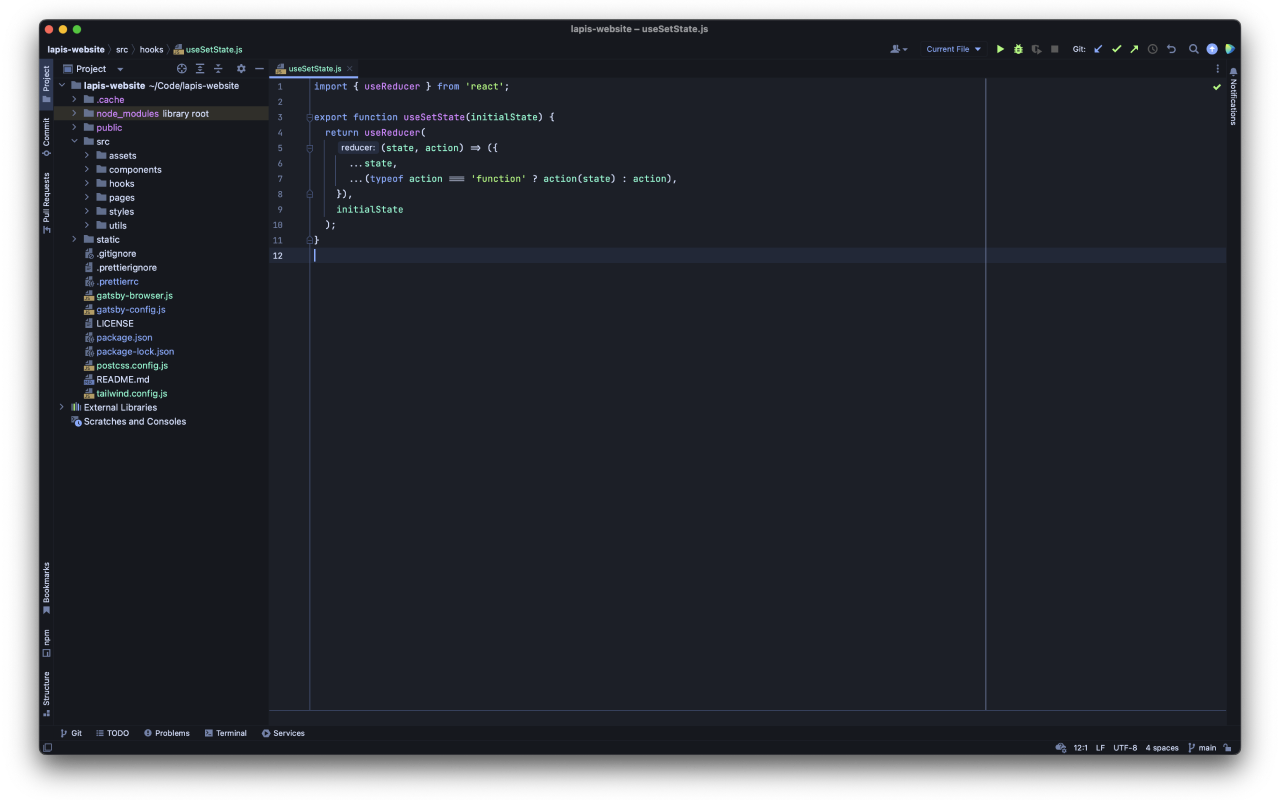Expand the node_modules folder
Screen dimensions: 1280x800
73,113
